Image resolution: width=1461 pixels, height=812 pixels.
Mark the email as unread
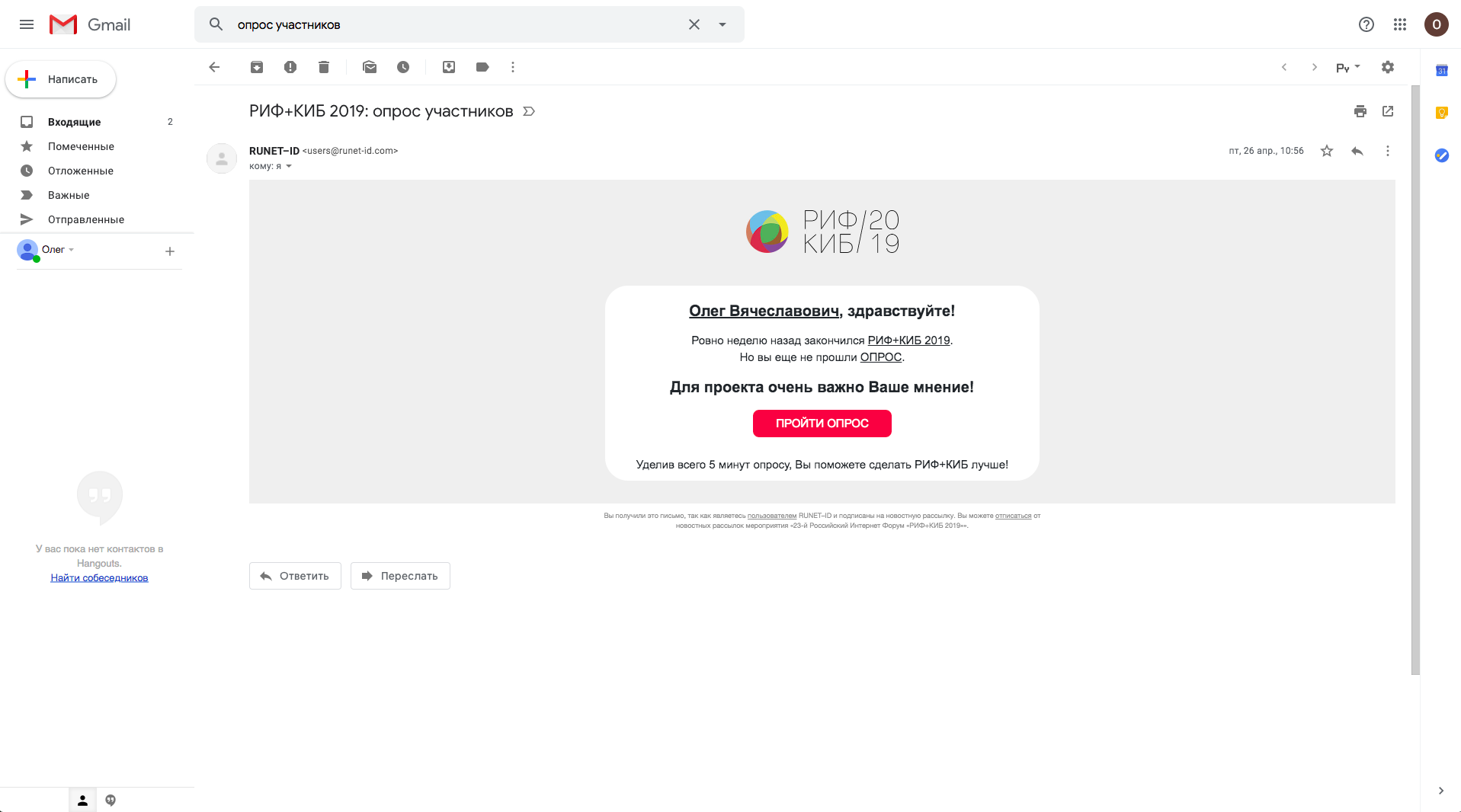tap(370, 67)
